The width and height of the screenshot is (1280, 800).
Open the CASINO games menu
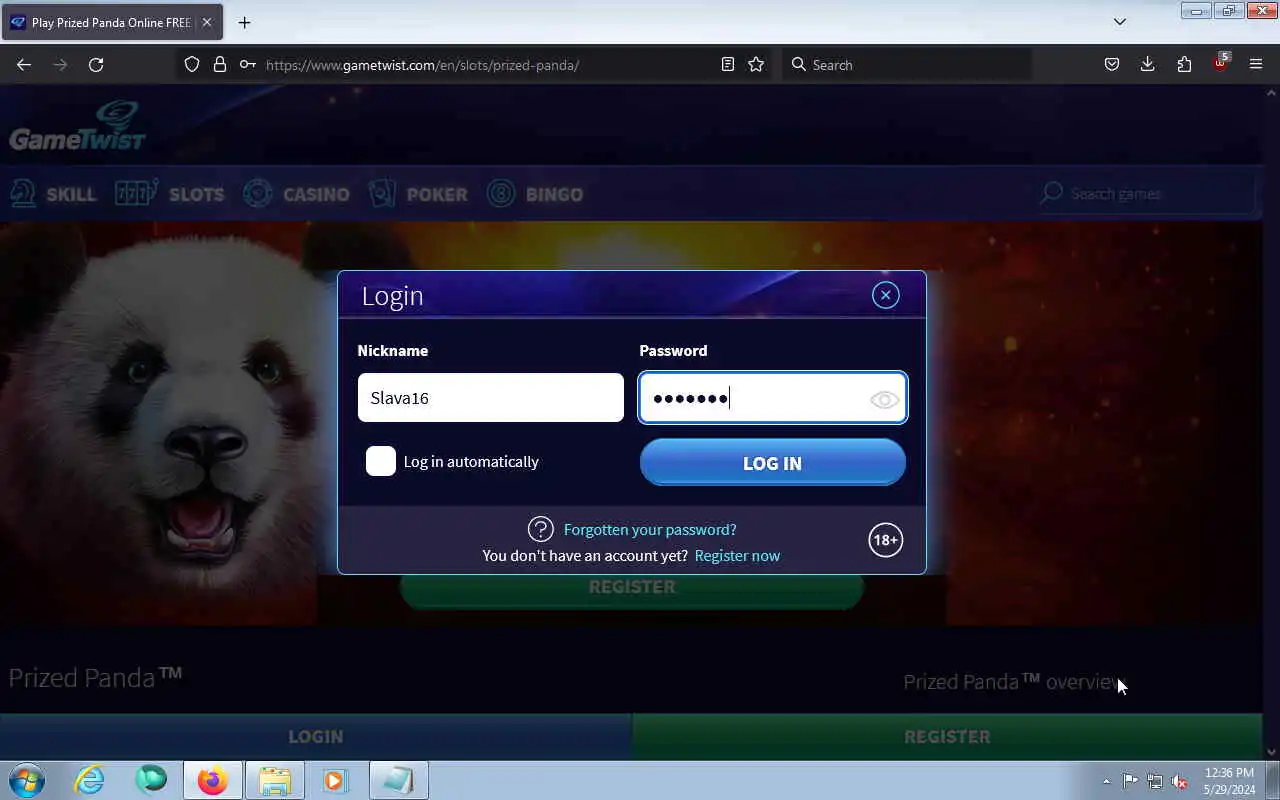296,193
